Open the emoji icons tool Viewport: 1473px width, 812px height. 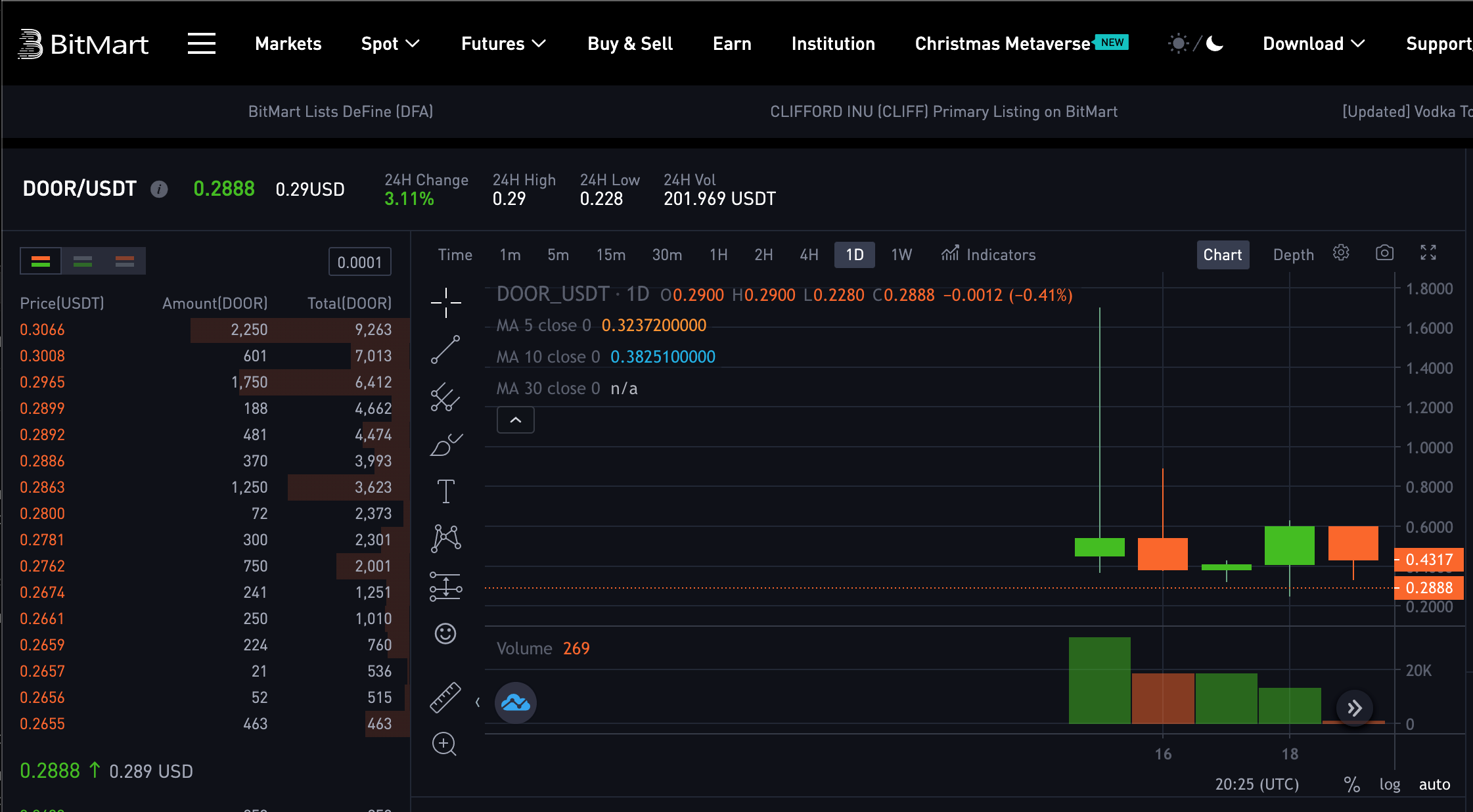coord(445,633)
